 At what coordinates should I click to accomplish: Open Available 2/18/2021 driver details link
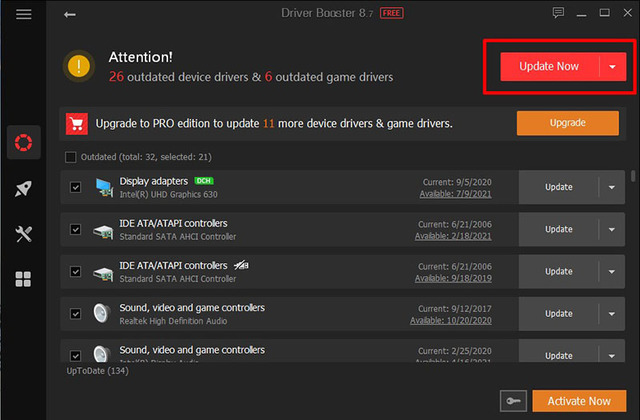(x=453, y=236)
